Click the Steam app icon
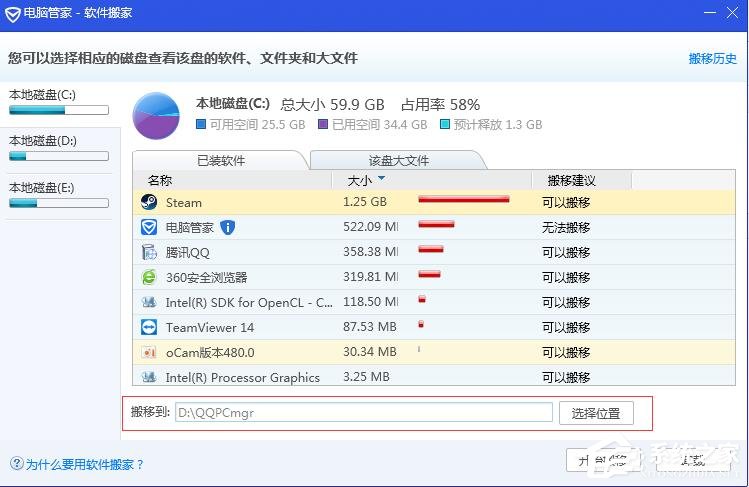Image resolution: width=749 pixels, height=487 pixels. [x=149, y=202]
